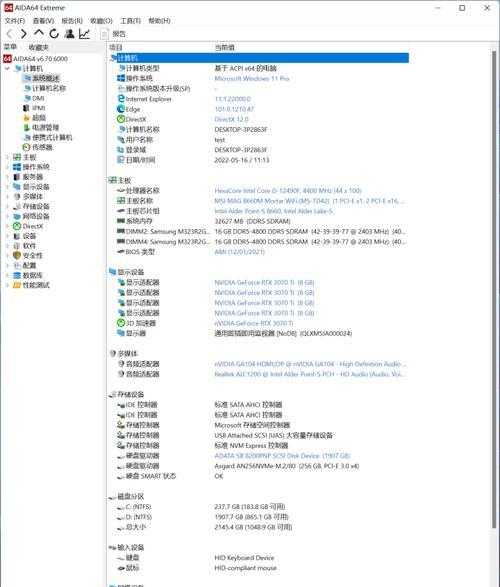Click the Internet Explorer row icon

pos(121,98)
